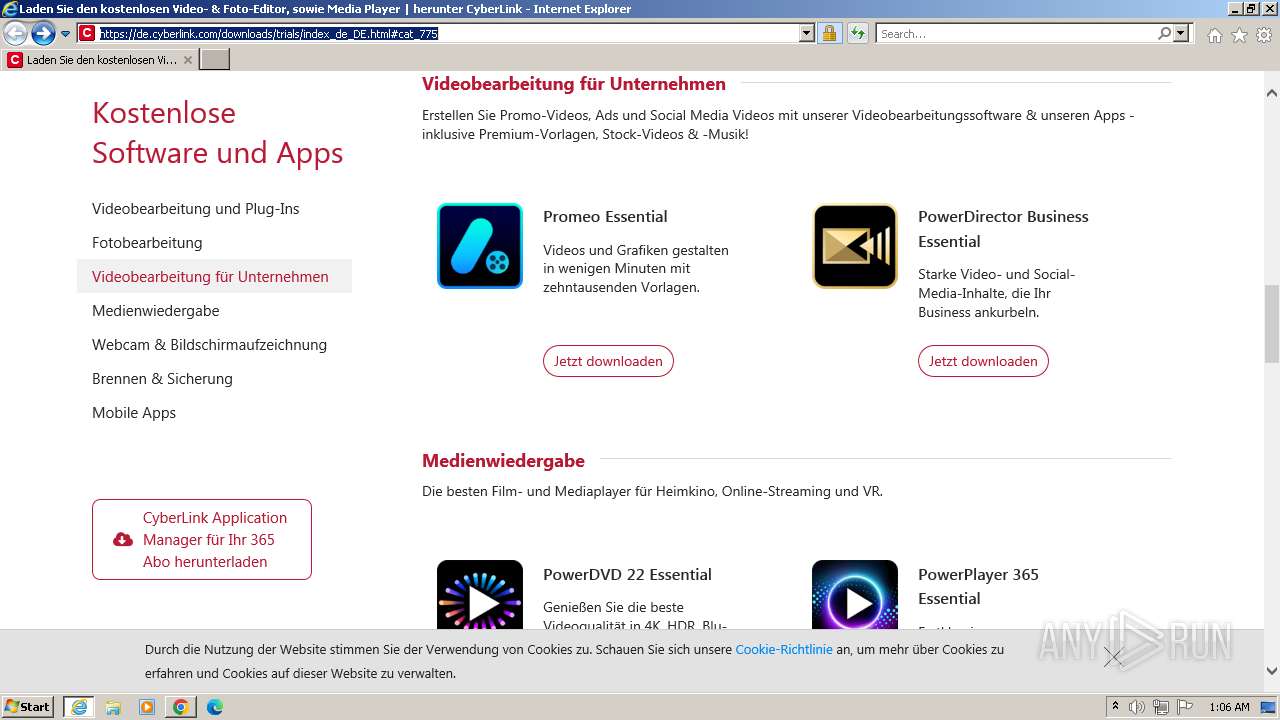Click the Kostenlose Software und Apps heading
Viewport: 1280px width, 720px height.
(x=218, y=132)
